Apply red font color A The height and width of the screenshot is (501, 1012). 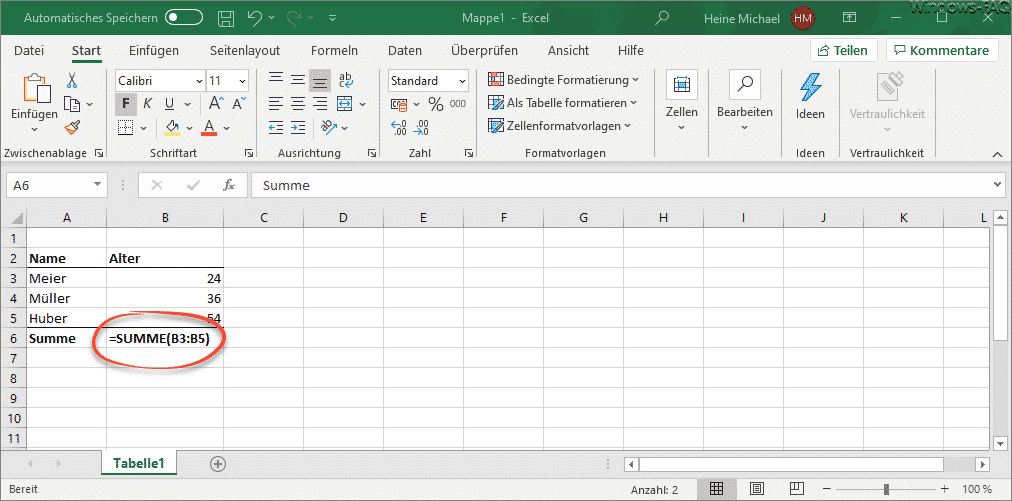pos(208,127)
